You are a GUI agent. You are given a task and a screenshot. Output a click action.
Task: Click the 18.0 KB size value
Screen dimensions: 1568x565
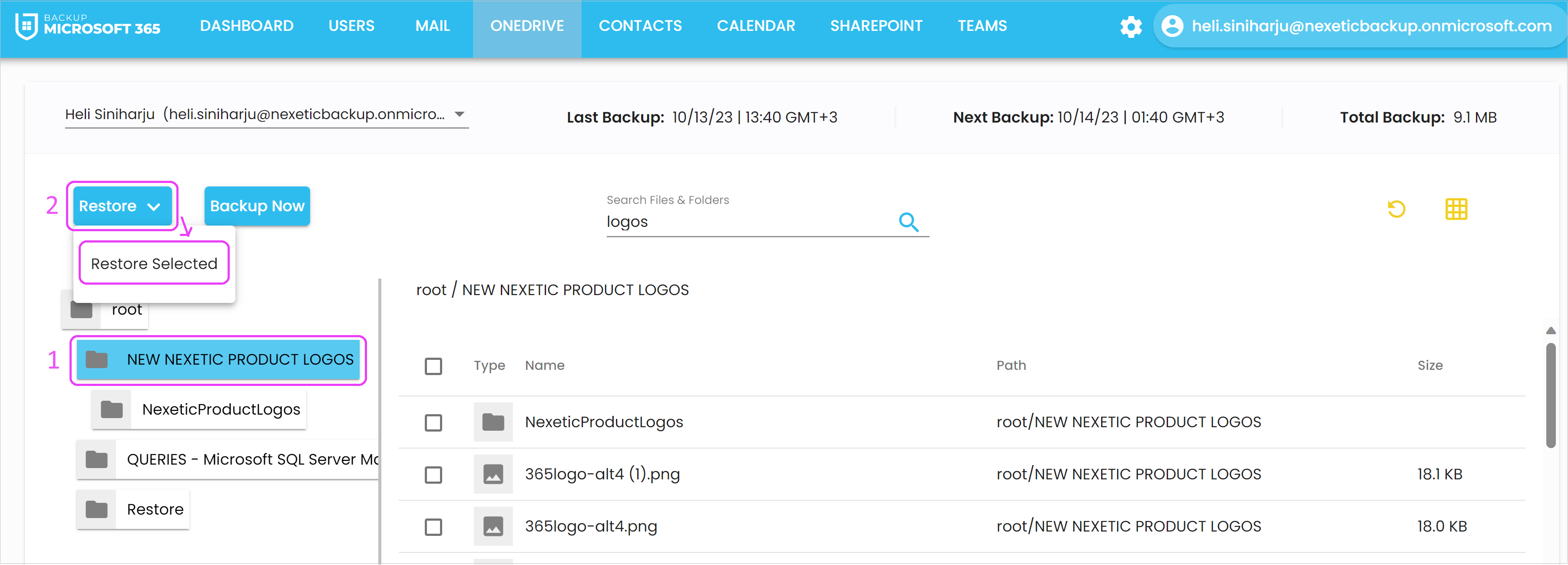[x=1442, y=527]
